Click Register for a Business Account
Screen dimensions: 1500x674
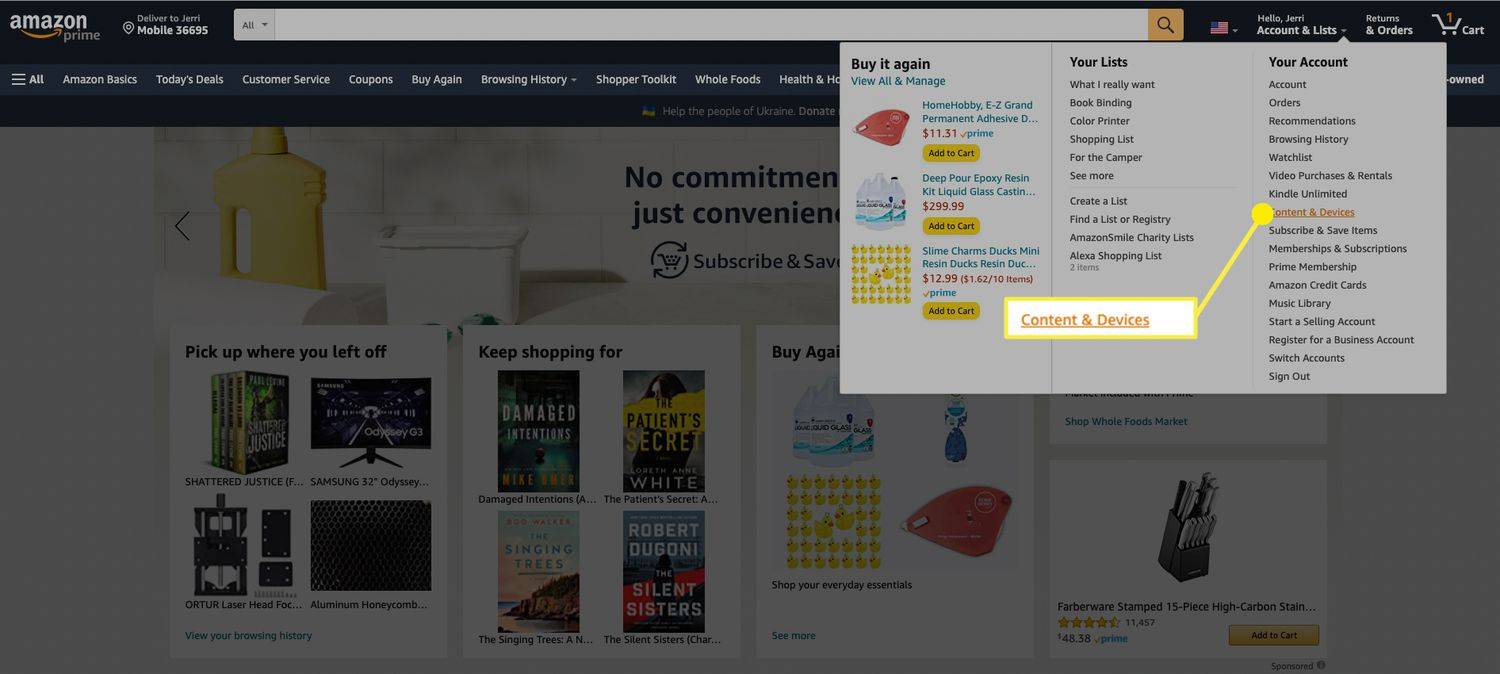[x=1342, y=339]
